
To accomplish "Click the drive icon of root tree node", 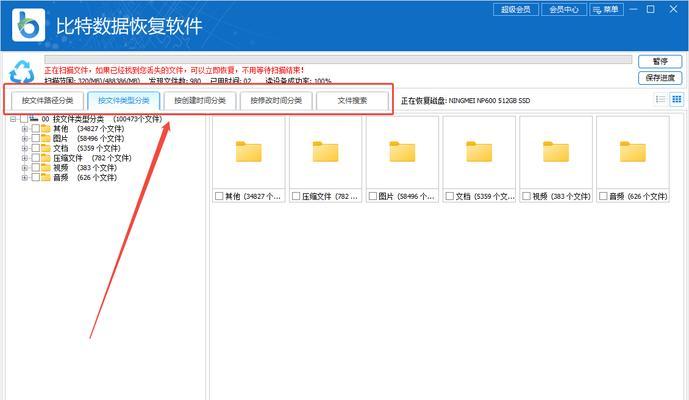I will click(34, 119).
